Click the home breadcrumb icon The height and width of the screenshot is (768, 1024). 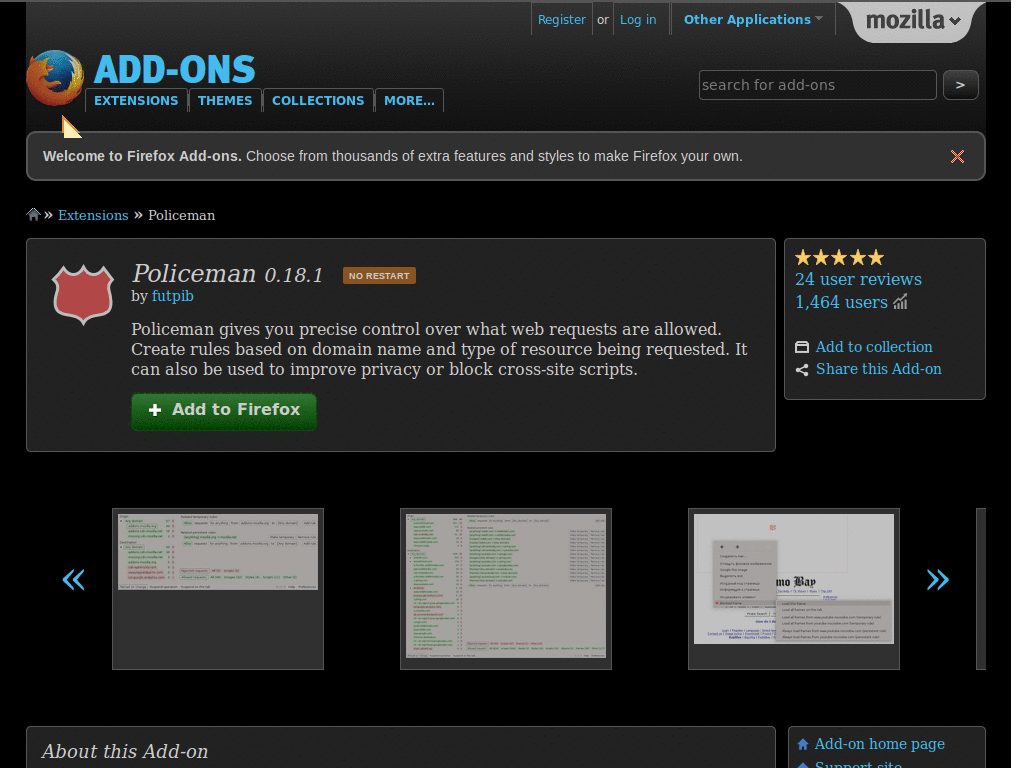pyautogui.click(x=33, y=214)
